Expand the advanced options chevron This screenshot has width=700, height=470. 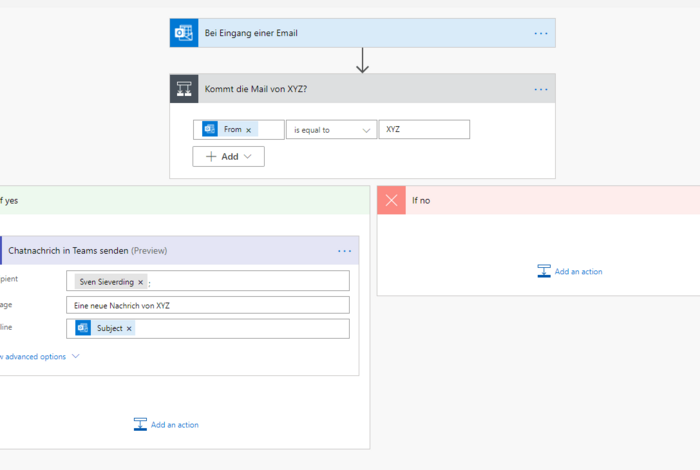[x=75, y=356]
